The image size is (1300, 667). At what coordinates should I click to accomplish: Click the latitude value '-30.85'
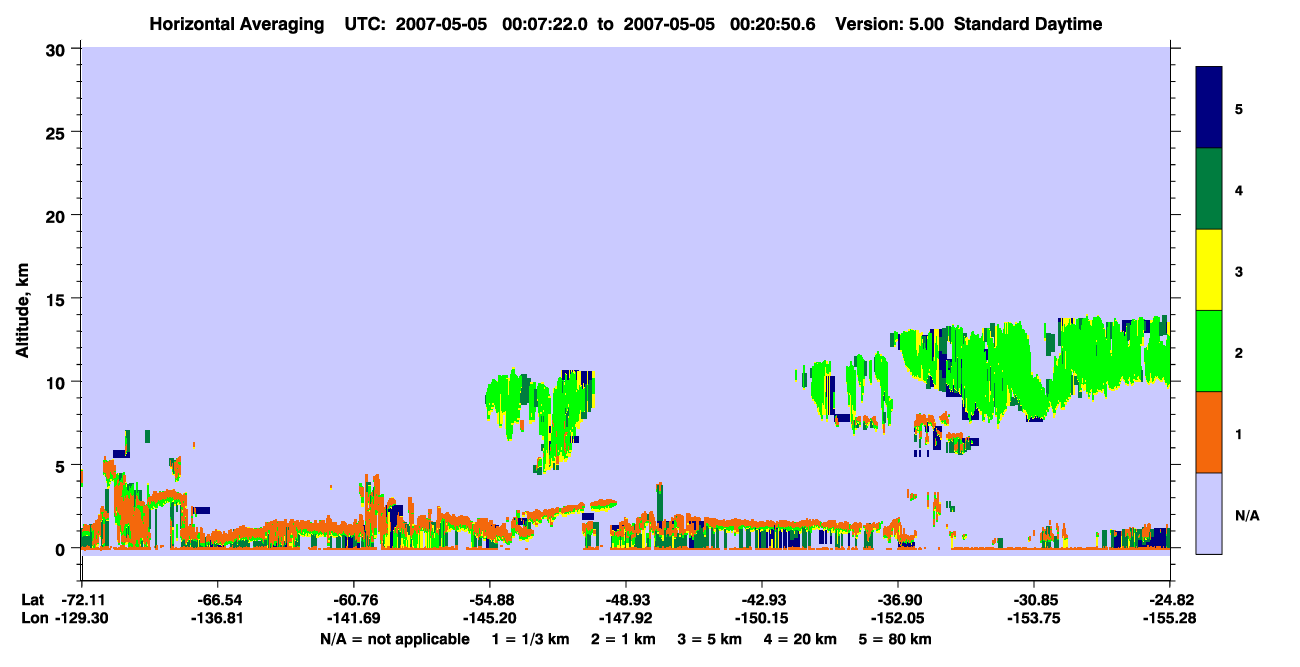pyautogui.click(x=1034, y=600)
